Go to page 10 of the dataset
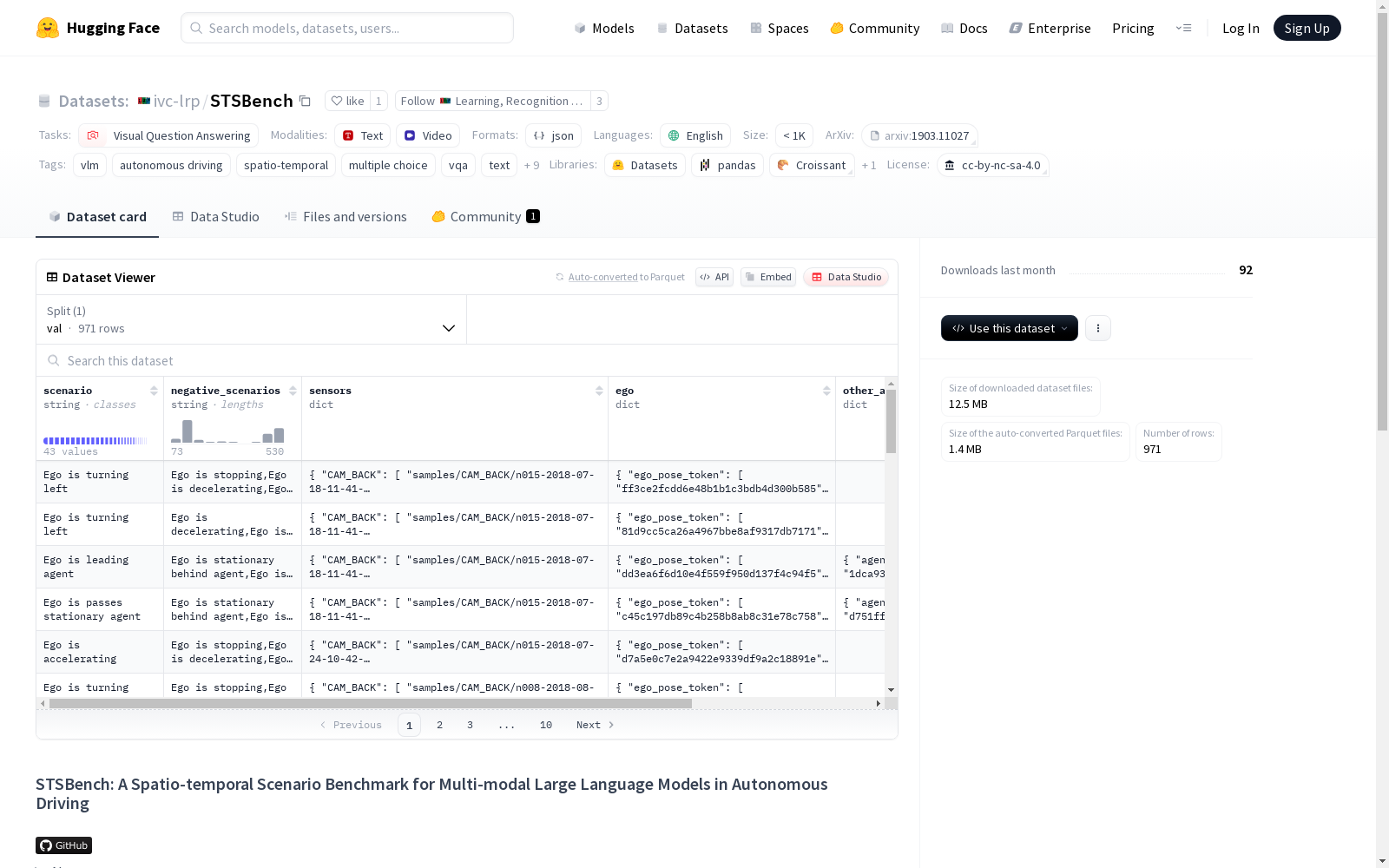This screenshot has width=1389, height=868. [x=546, y=725]
